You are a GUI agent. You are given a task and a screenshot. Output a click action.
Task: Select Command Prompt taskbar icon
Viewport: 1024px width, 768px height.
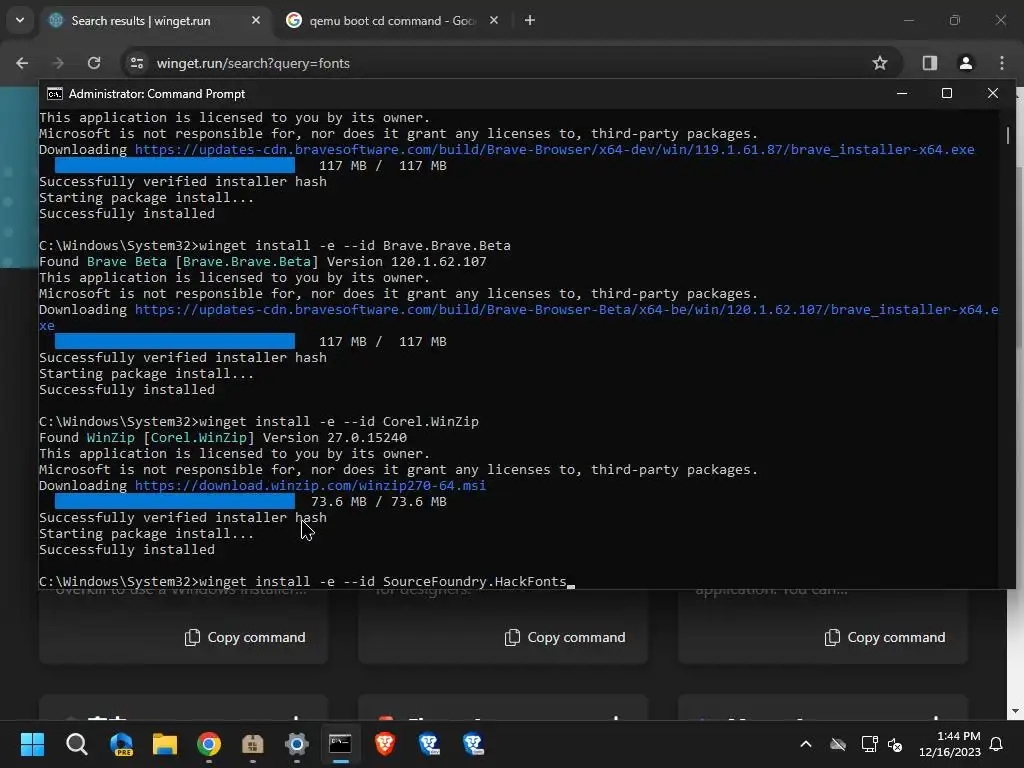[340, 743]
